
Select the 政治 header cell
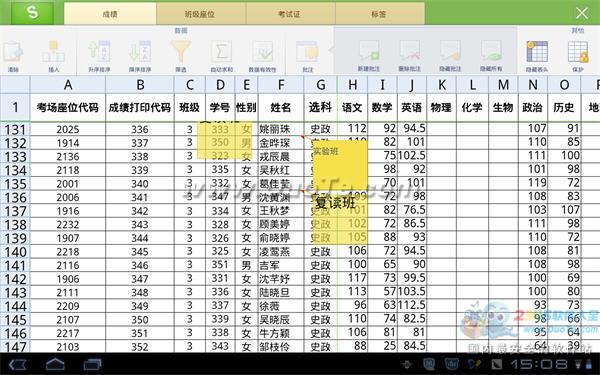(533, 108)
